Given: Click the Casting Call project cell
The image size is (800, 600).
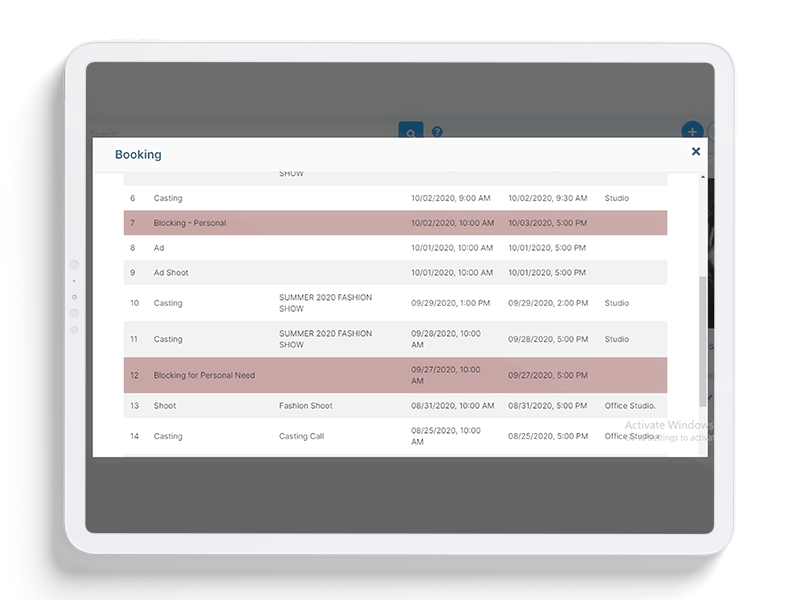Looking at the screenshot, I should coord(301,436).
